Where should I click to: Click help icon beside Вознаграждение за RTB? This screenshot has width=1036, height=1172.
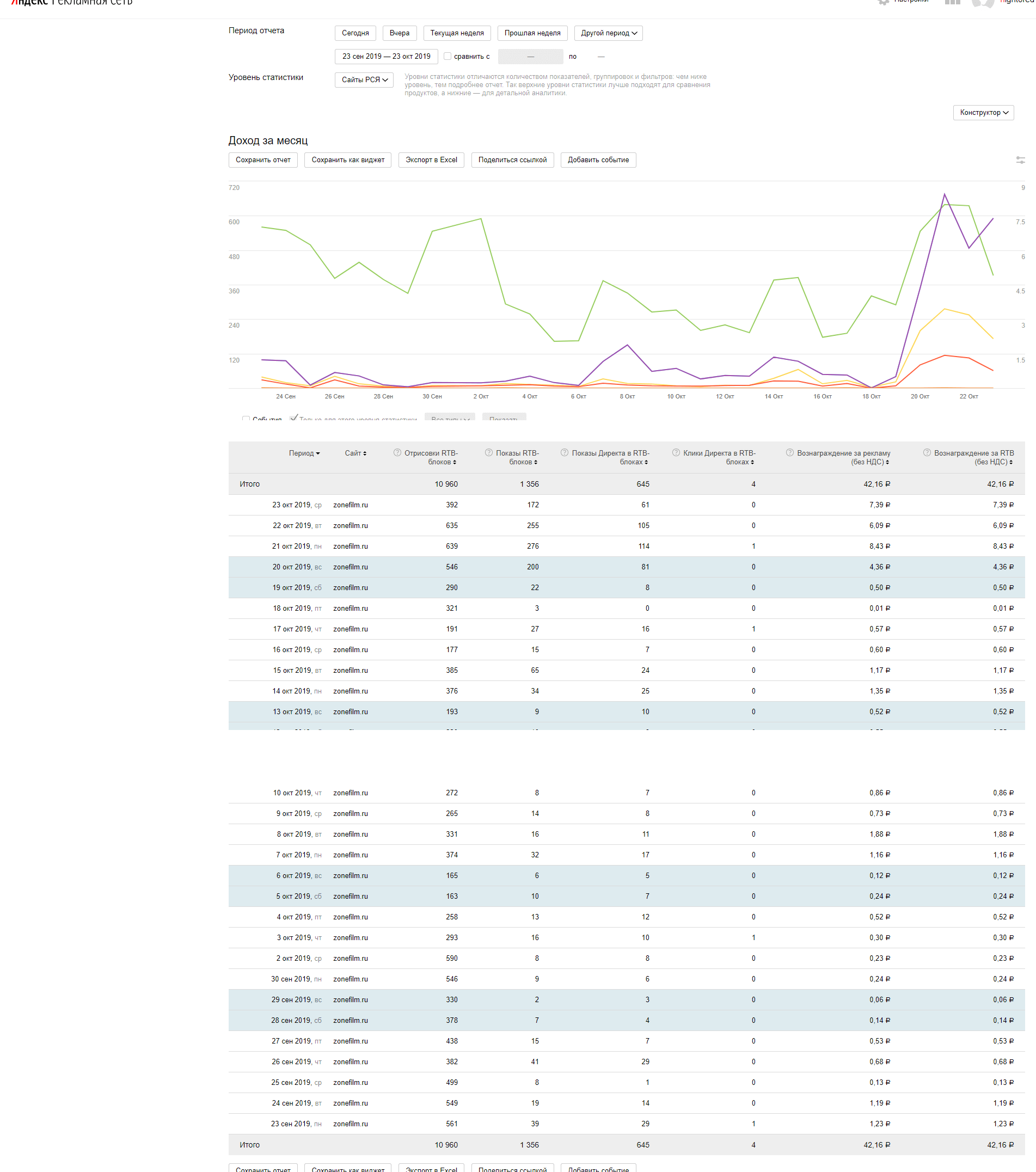coord(927,453)
